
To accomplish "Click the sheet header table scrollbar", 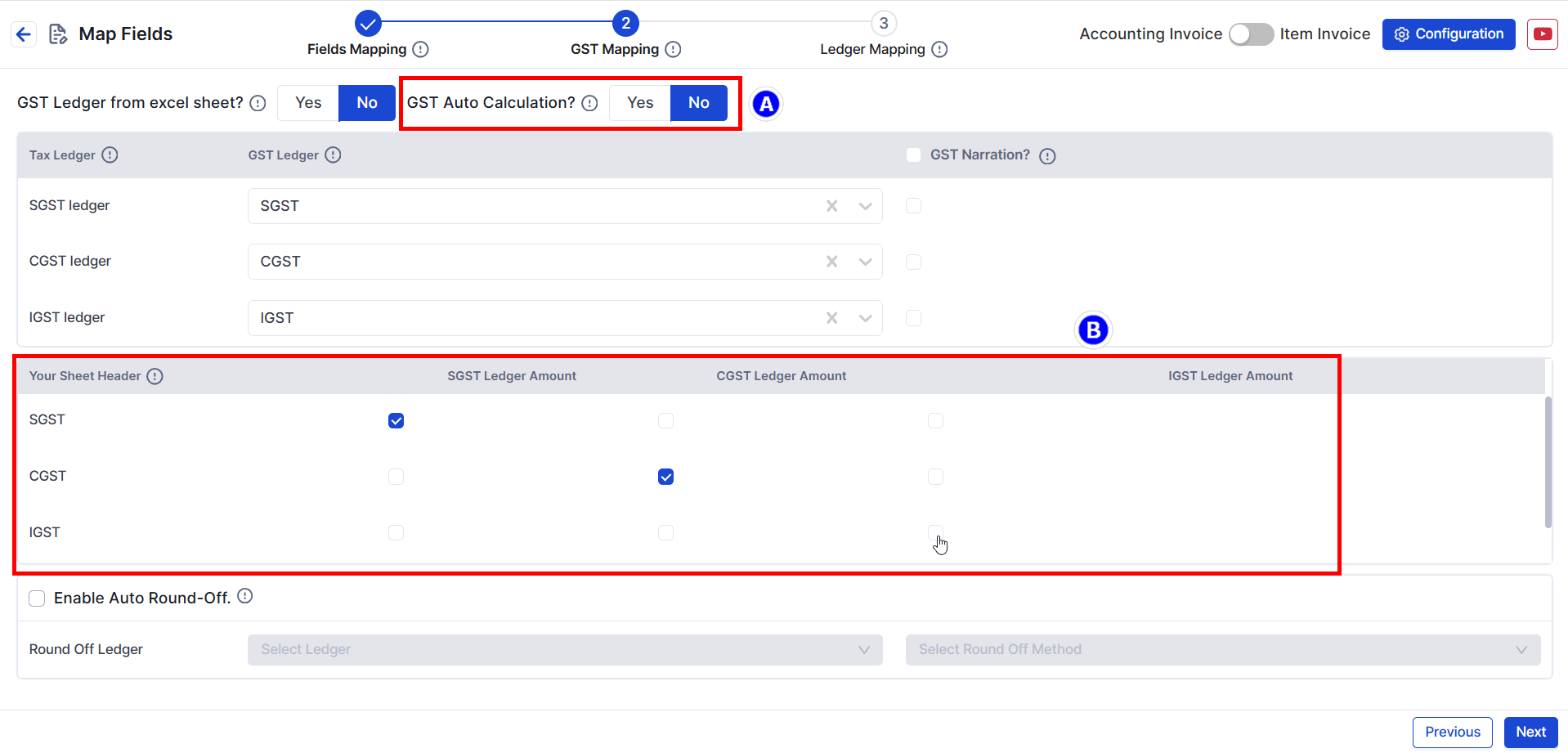I will [x=1548, y=462].
